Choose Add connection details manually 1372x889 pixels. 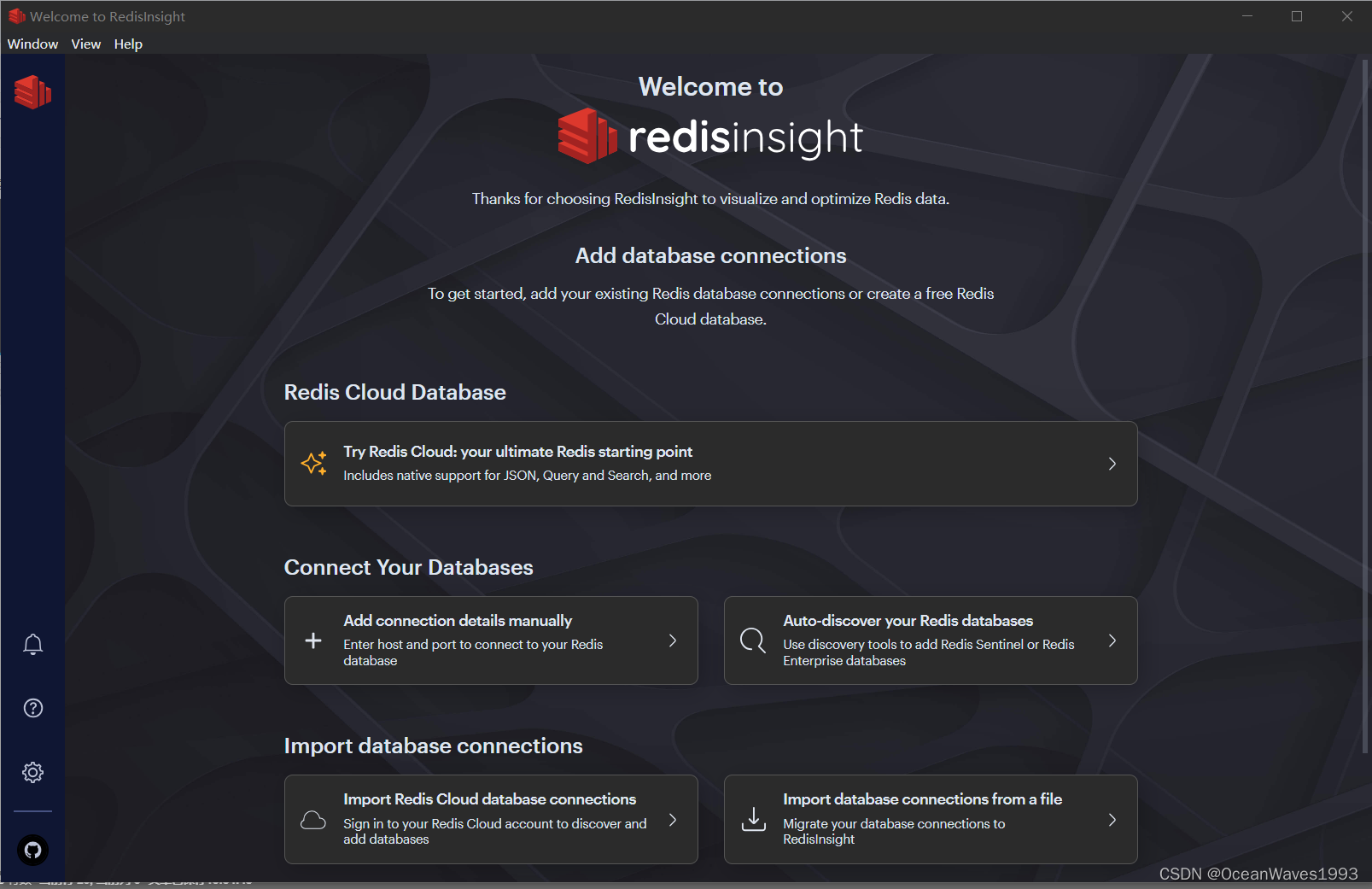tap(491, 640)
